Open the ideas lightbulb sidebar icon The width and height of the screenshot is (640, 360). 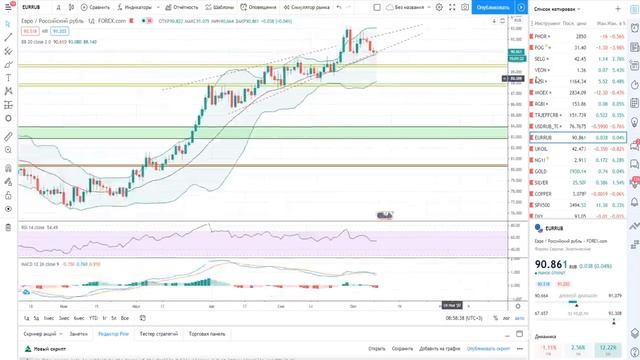coord(635,122)
